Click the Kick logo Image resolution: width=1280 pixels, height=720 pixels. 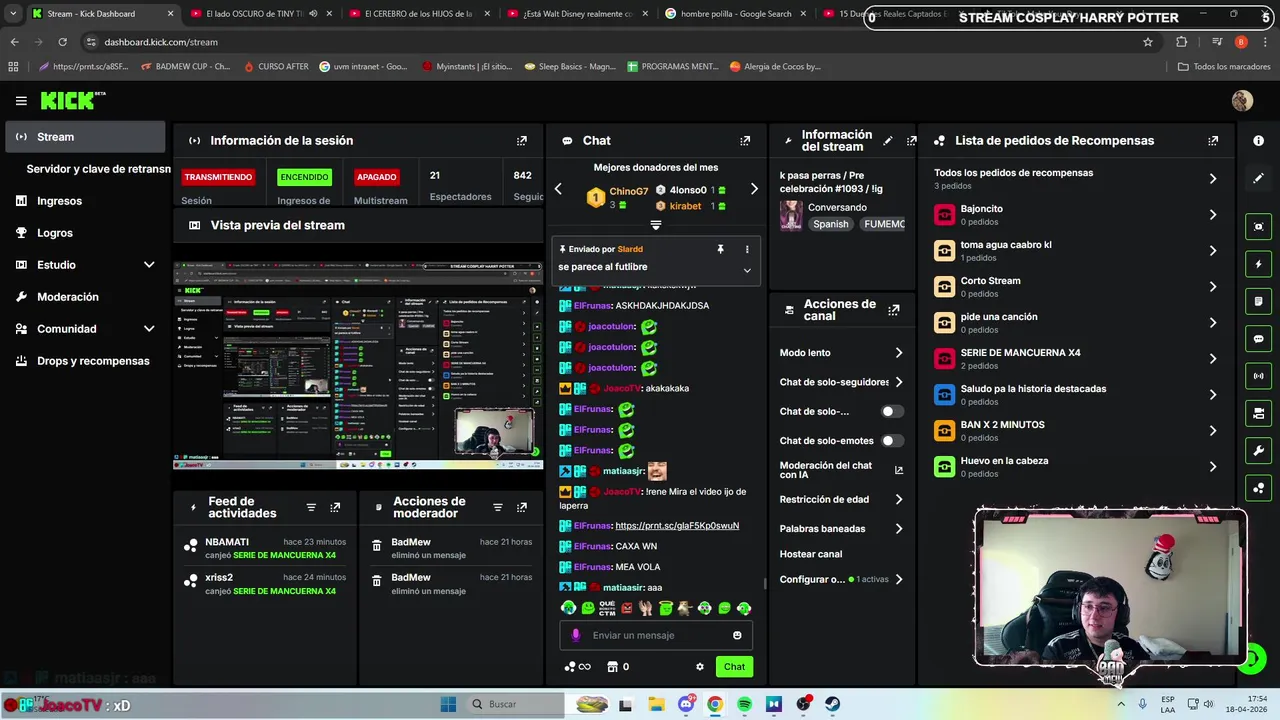coord(72,101)
